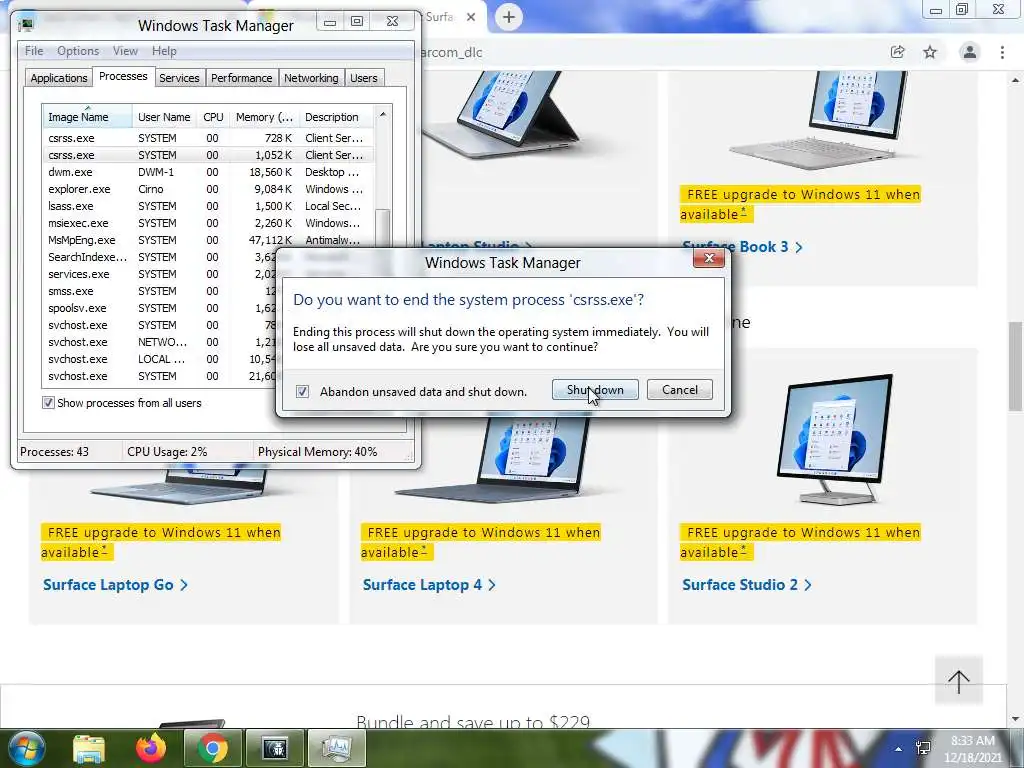Switch to the Processes tab

tap(123, 76)
